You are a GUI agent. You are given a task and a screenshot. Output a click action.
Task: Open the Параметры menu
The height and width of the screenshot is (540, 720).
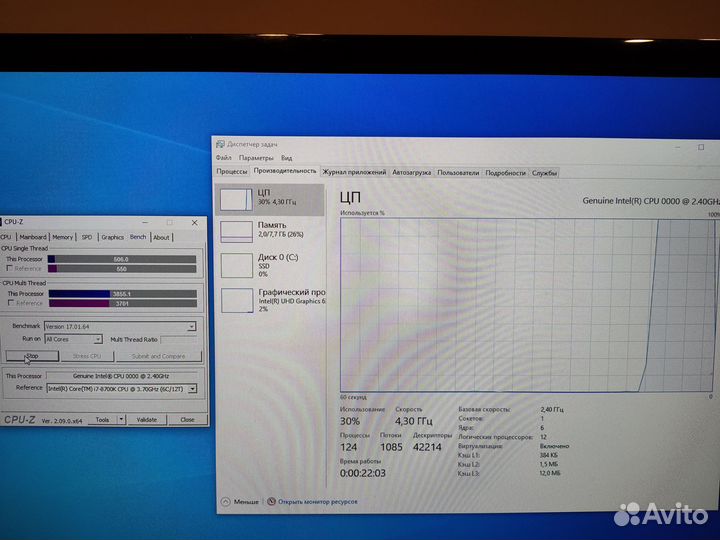[256, 158]
